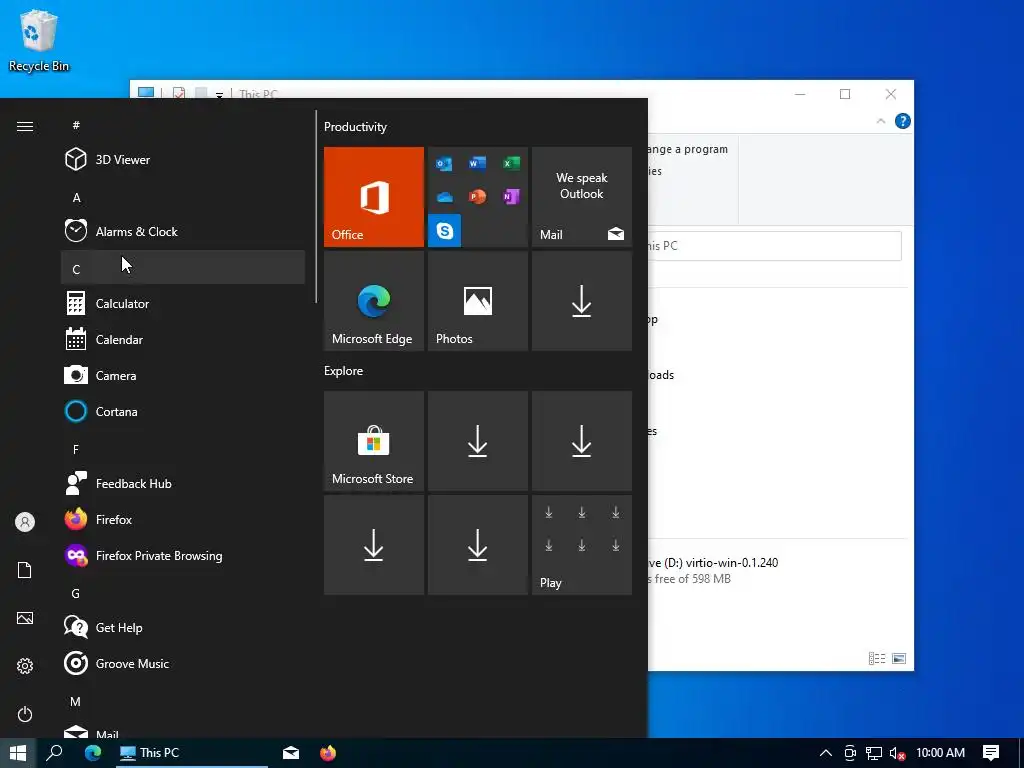The width and height of the screenshot is (1024, 768).
Task: Click the Office tile
Action: 374,197
